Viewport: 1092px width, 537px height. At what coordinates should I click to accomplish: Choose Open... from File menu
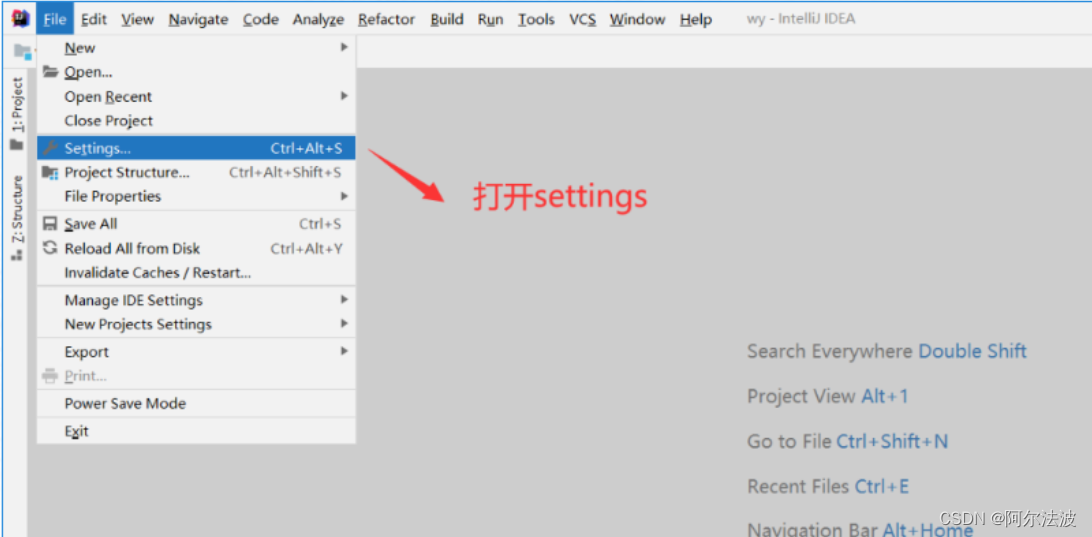click(x=196, y=72)
